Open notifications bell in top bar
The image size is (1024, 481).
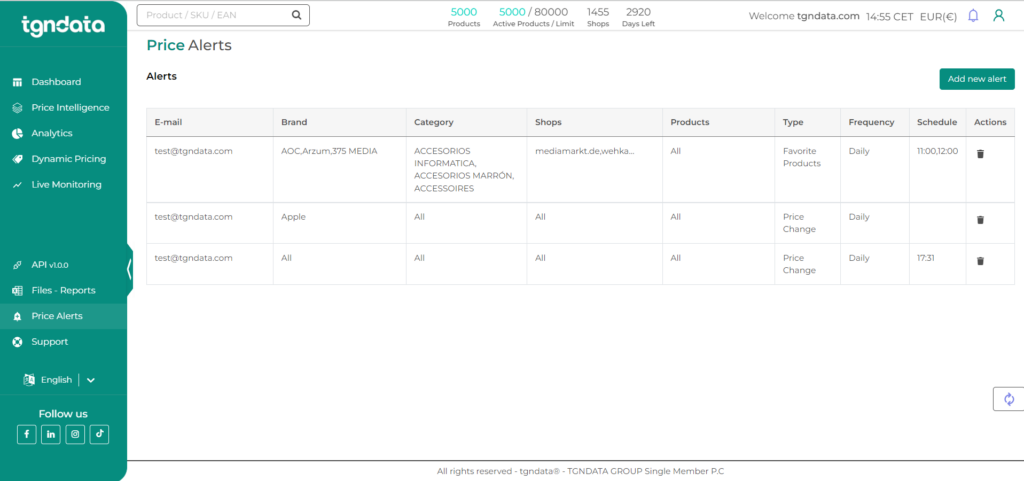coord(973,16)
